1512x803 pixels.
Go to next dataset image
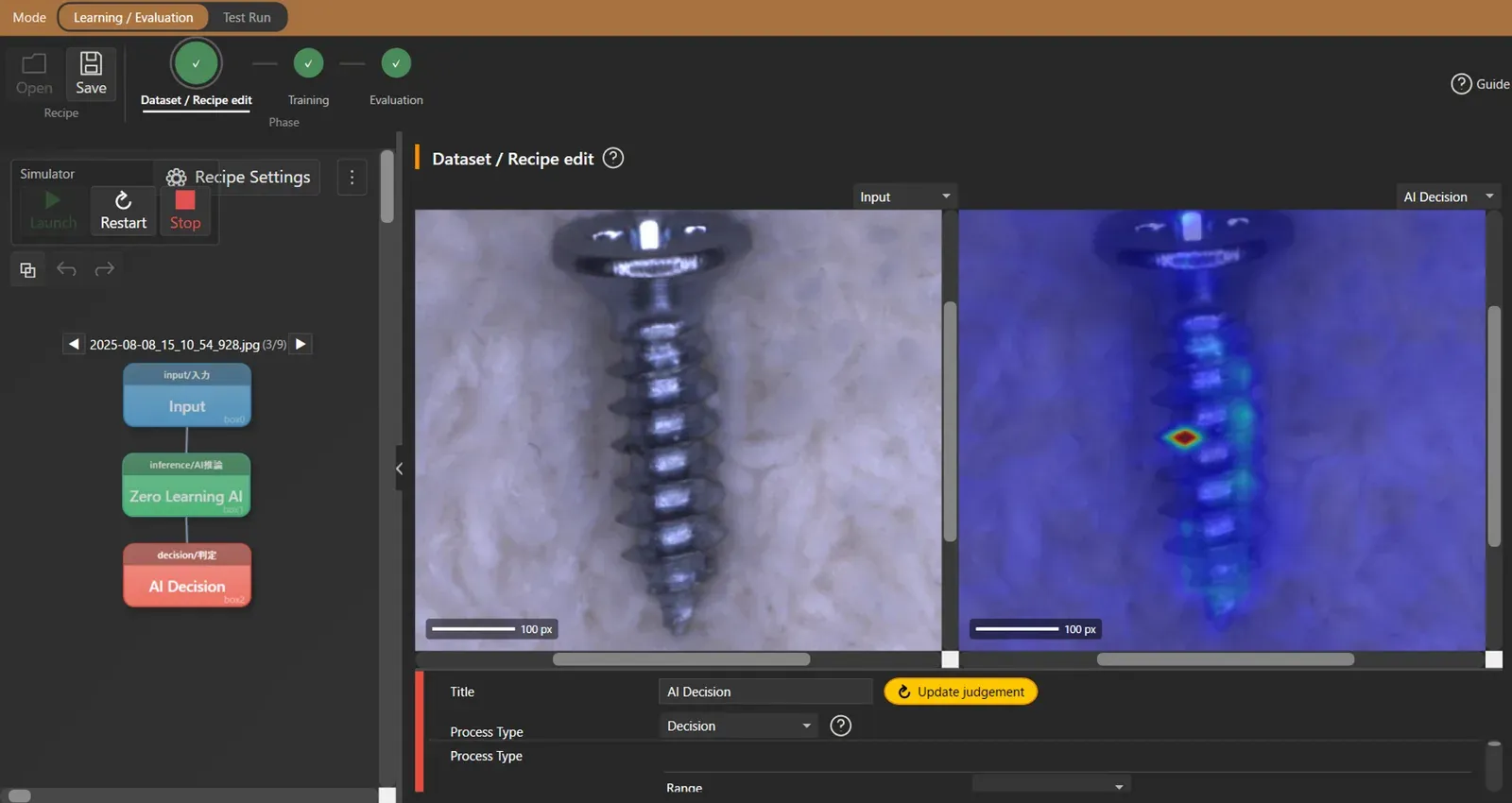point(301,344)
